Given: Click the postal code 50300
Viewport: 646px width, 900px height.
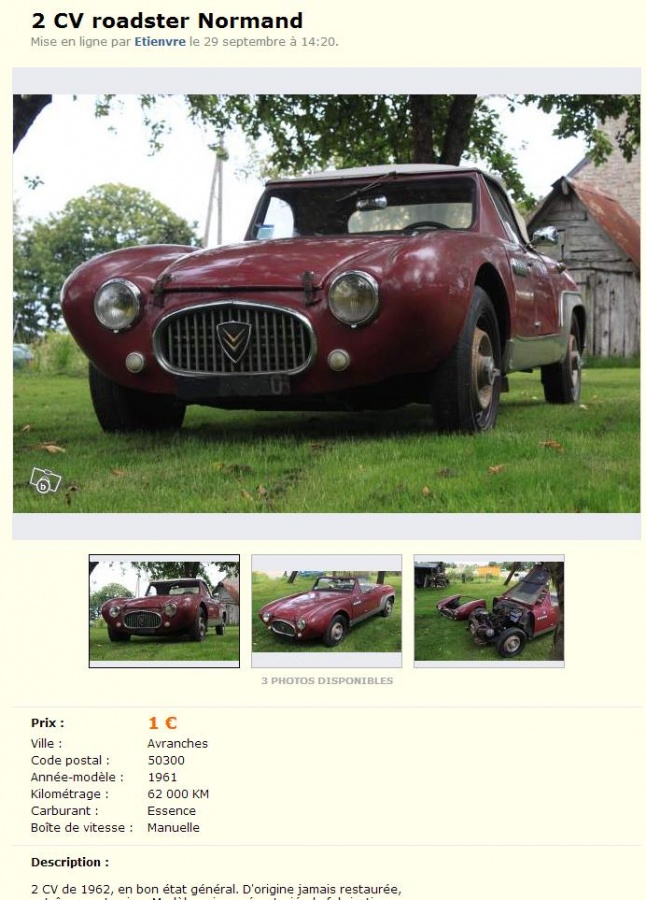Looking at the screenshot, I should coord(166,761).
